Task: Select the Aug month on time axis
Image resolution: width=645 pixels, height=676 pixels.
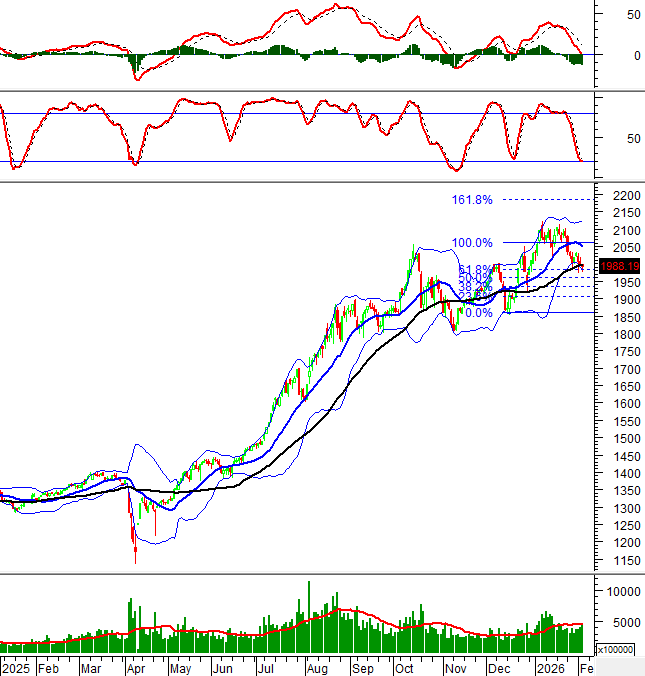Action: coord(318,667)
